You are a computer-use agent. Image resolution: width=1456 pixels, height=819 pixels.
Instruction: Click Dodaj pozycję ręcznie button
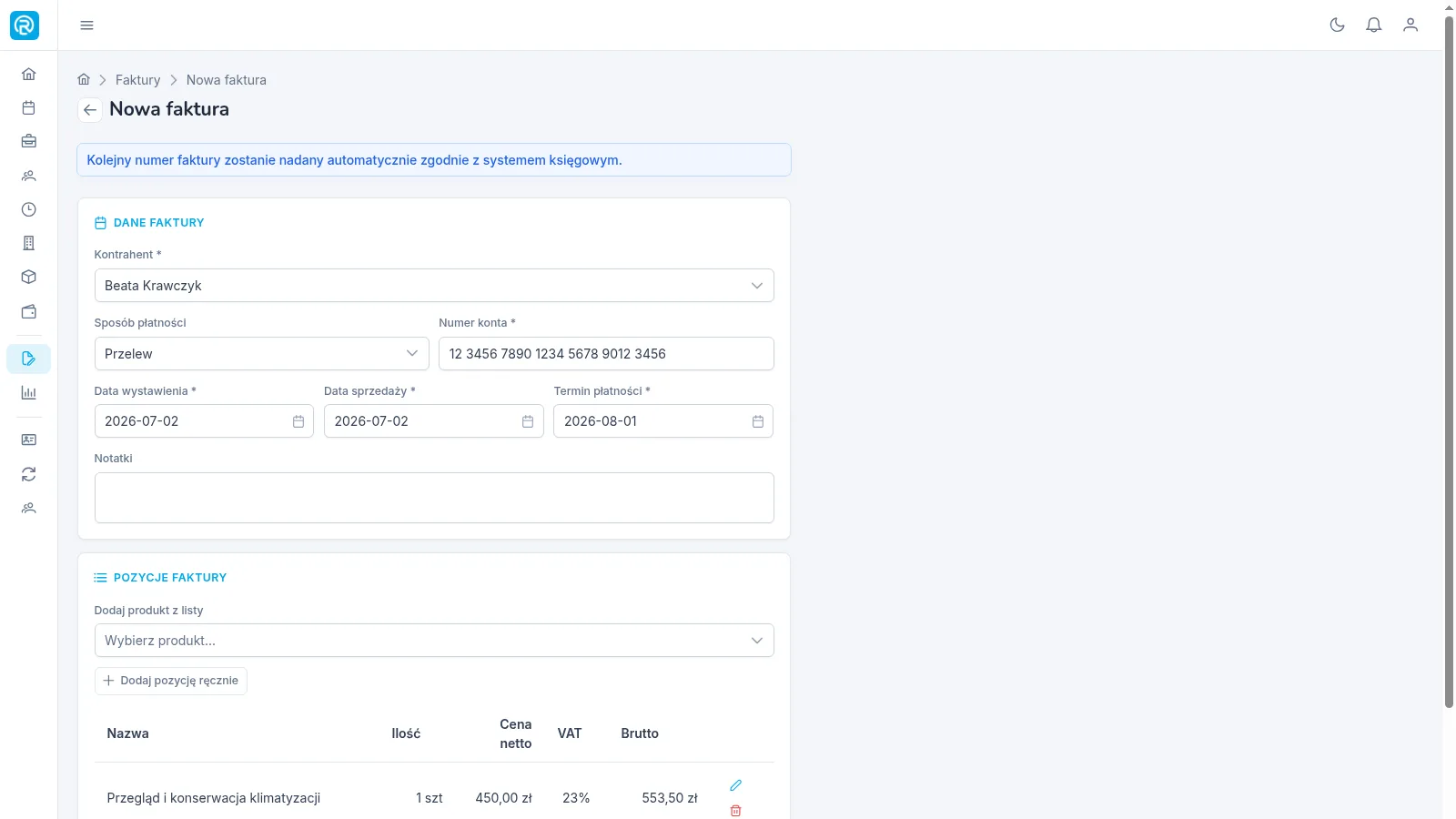pos(171,681)
